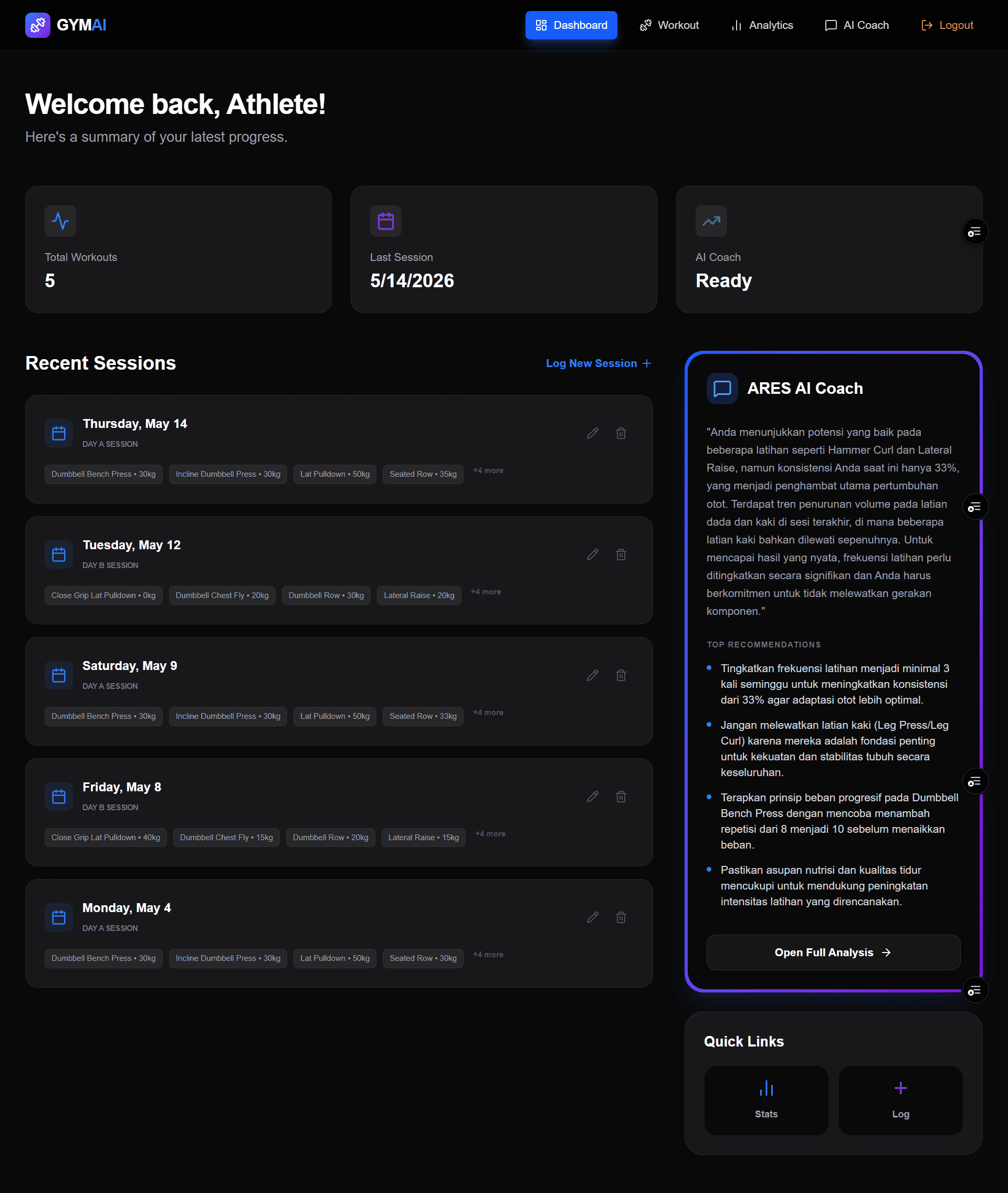The height and width of the screenshot is (1193, 1008).
Task: Click calendar icon for Thursday, May 14
Action: [x=59, y=433]
